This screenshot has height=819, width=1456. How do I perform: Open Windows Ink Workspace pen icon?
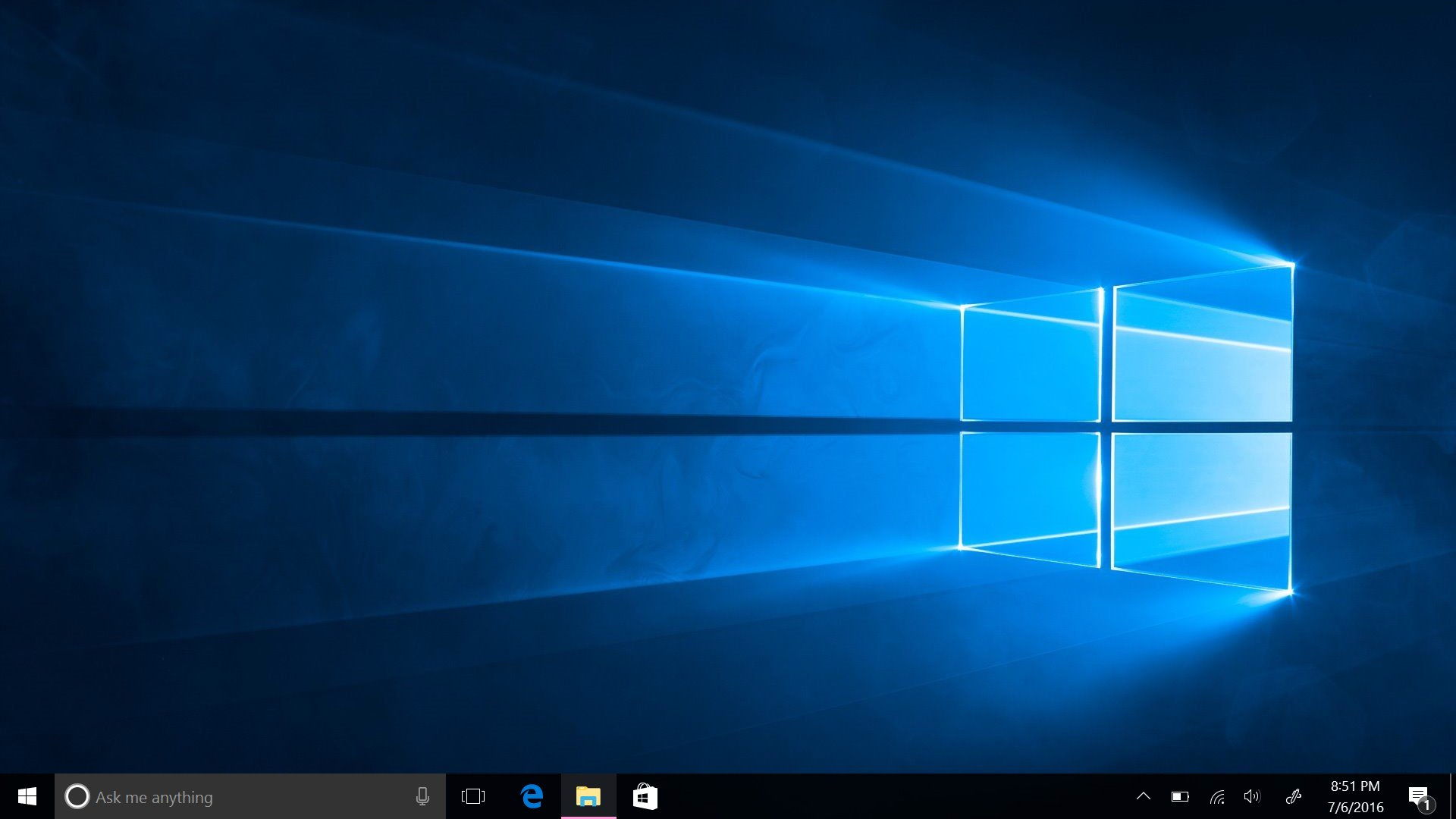(x=1294, y=796)
